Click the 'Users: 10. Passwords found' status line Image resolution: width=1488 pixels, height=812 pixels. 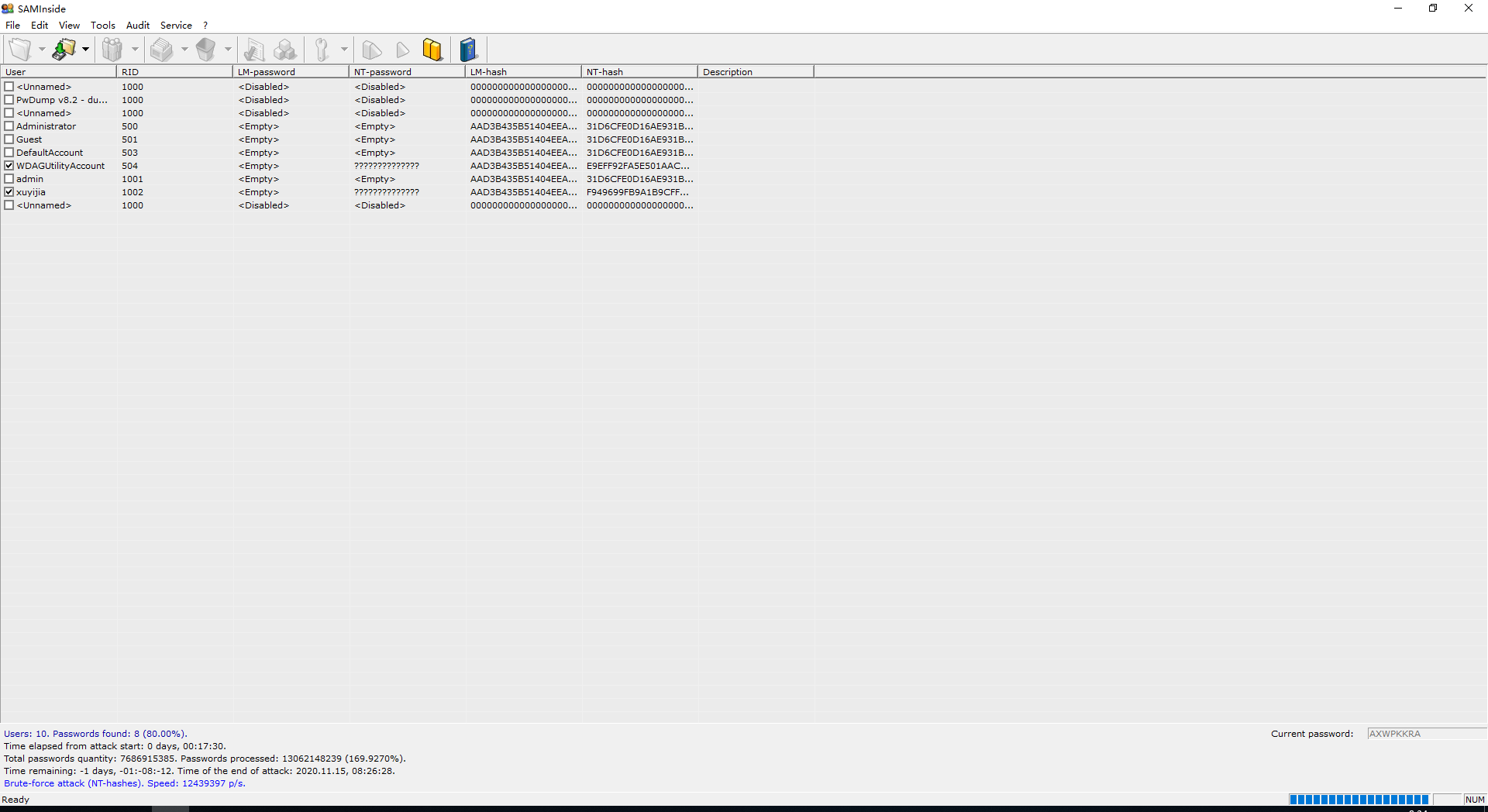point(95,734)
